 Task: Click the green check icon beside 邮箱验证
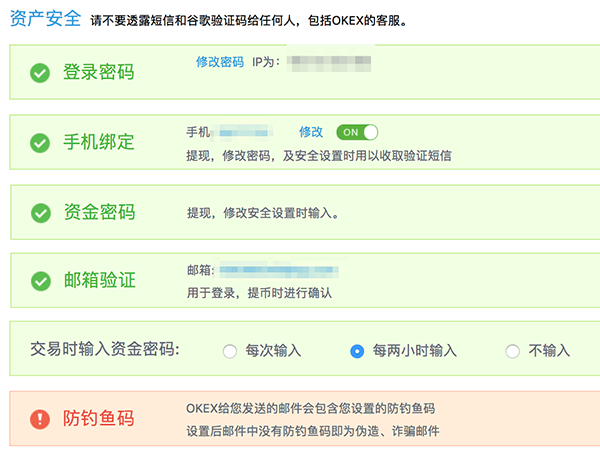[41, 281]
